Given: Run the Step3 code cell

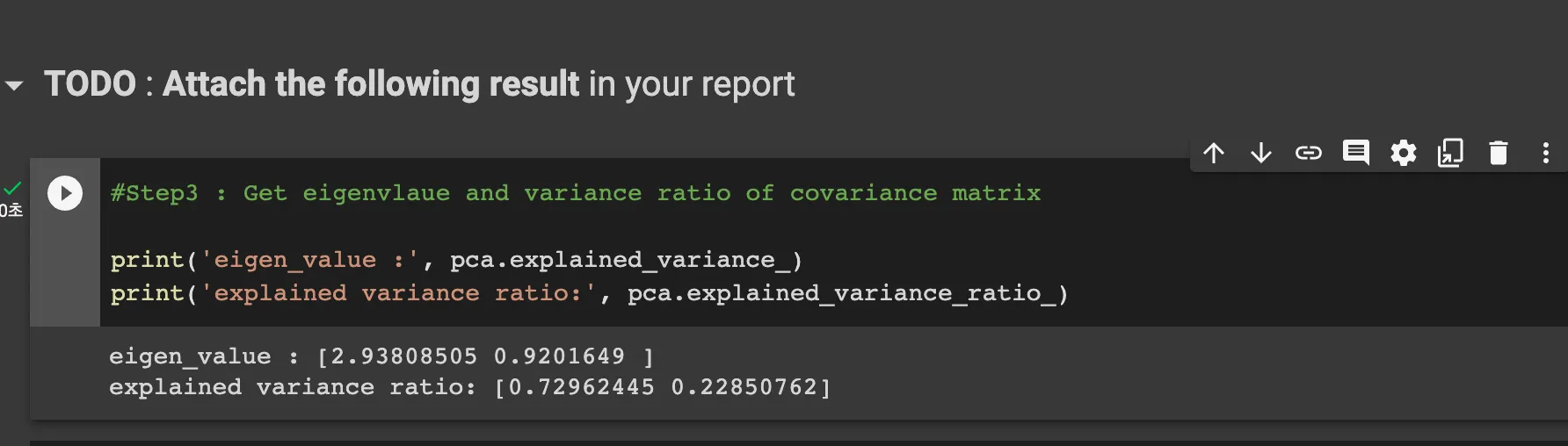Looking at the screenshot, I should click(x=65, y=193).
